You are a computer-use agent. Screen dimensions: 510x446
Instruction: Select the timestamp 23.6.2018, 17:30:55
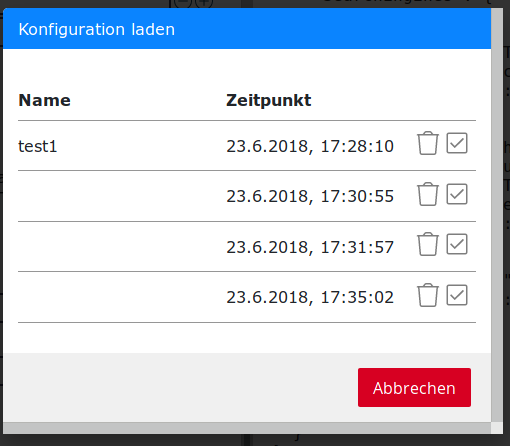pyautogui.click(x=310, y=196)
